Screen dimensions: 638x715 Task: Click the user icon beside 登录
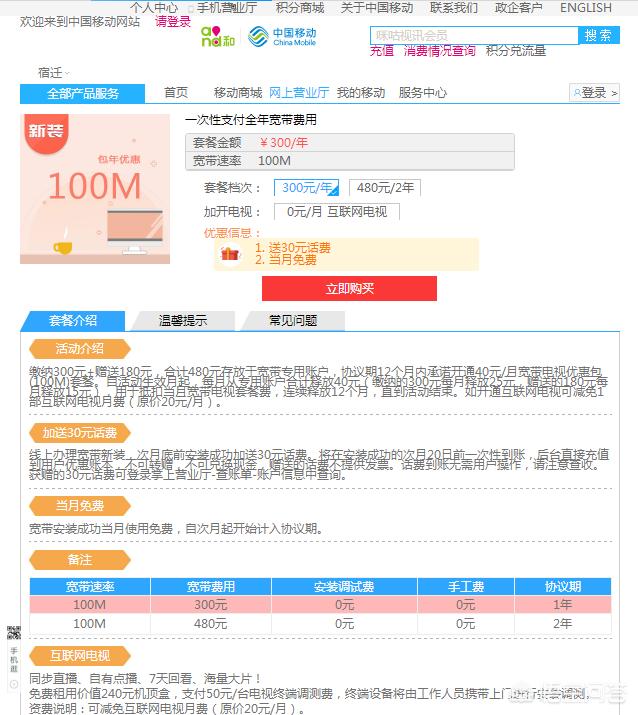pyautogui.click(x=577, y=93)
